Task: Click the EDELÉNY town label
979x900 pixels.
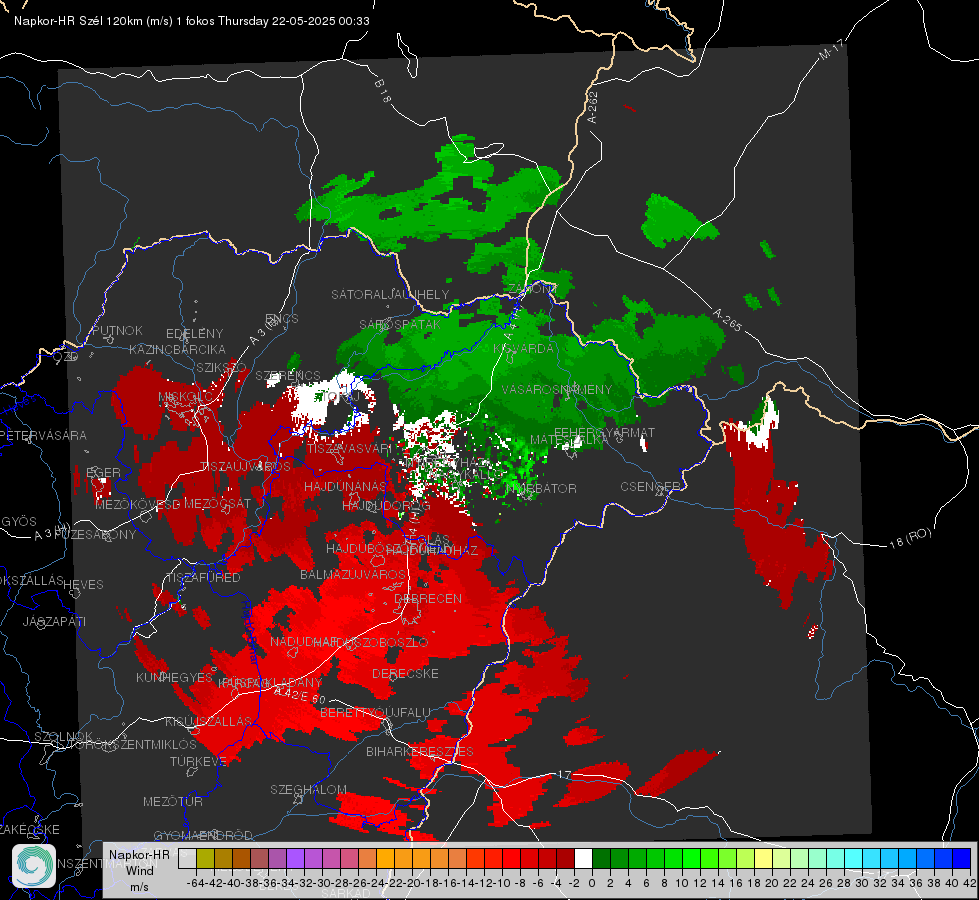Action: (194, 334)
